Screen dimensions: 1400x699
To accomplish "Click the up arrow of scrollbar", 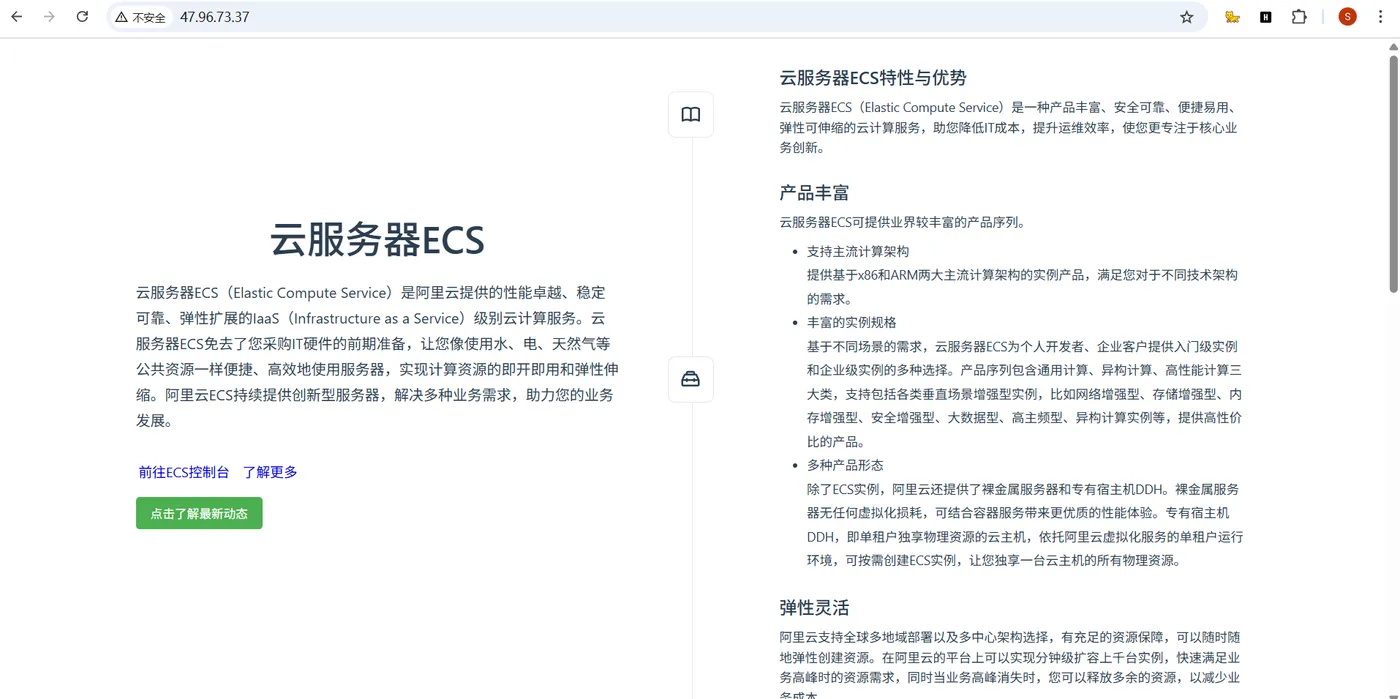I will pos(1393,46).
